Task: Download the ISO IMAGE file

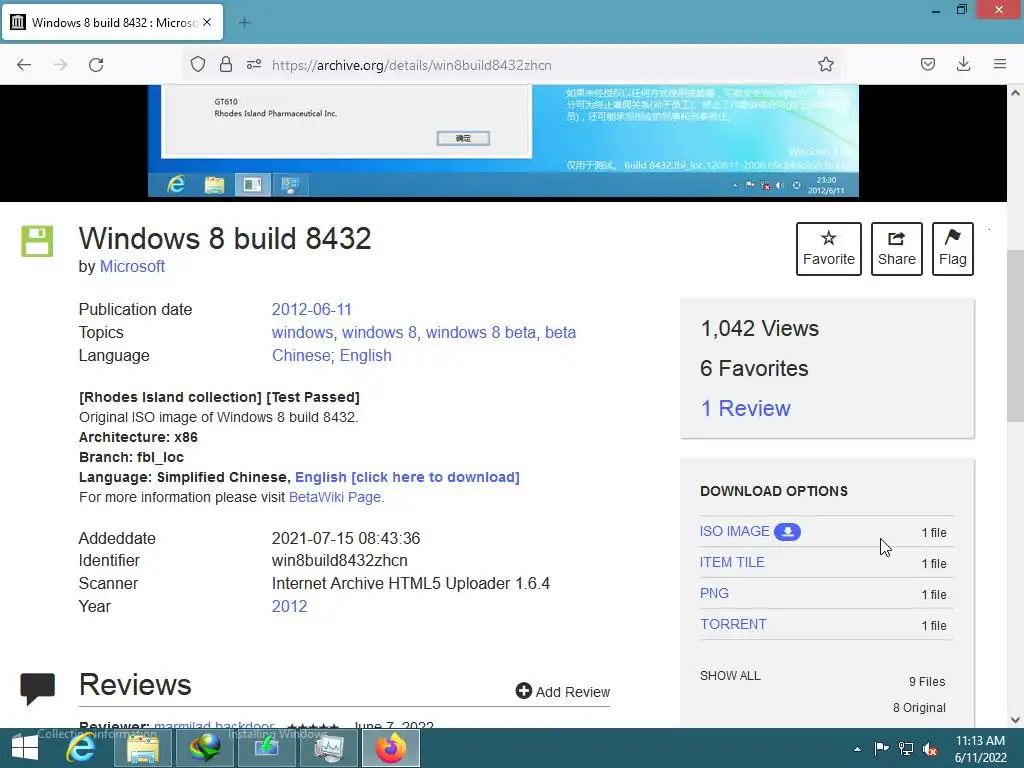Action: [735, 532]
